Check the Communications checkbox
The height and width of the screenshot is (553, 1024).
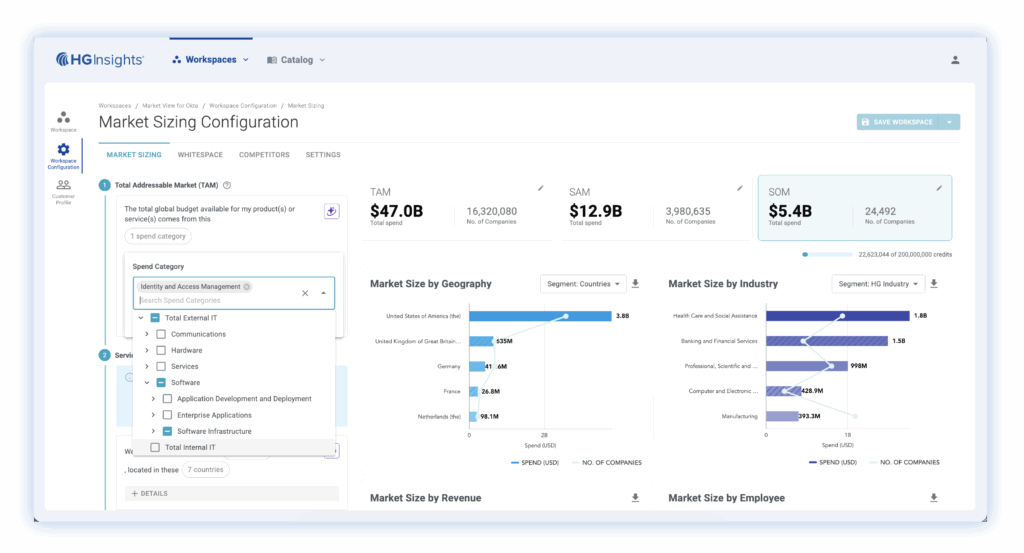tap(161, 334)
